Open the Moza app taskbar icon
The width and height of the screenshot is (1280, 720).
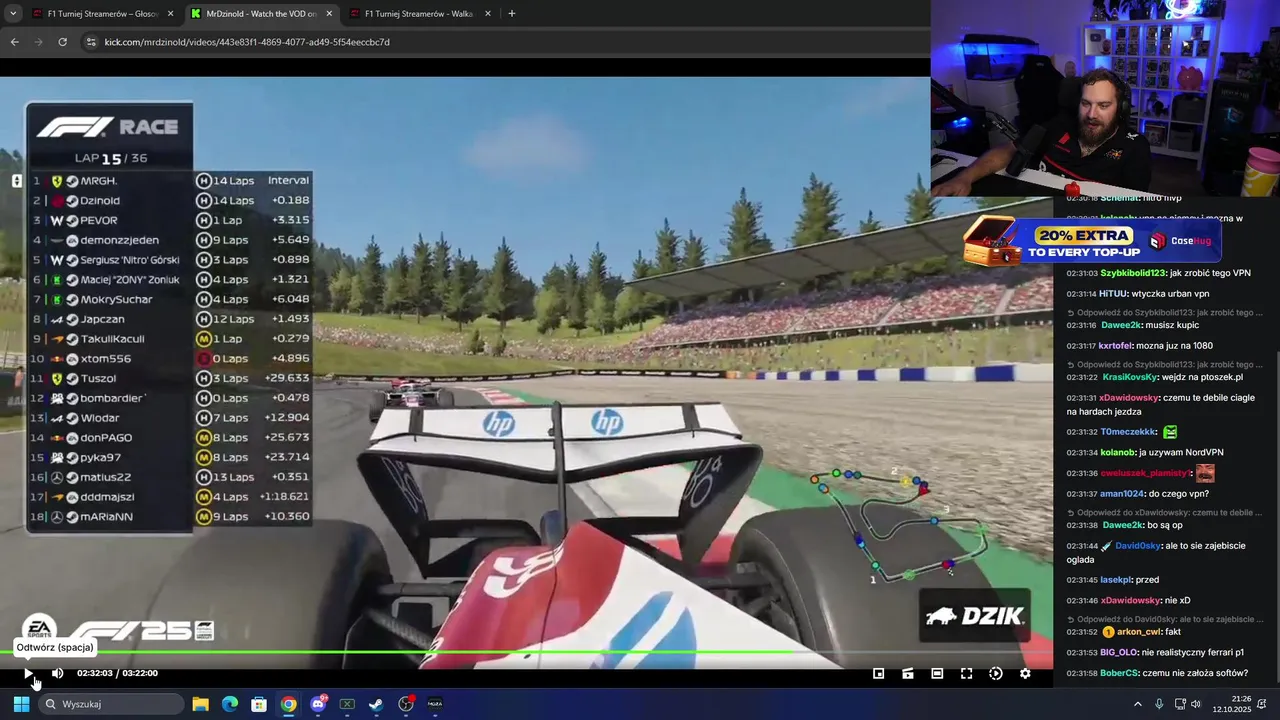[x=435, y=704]
